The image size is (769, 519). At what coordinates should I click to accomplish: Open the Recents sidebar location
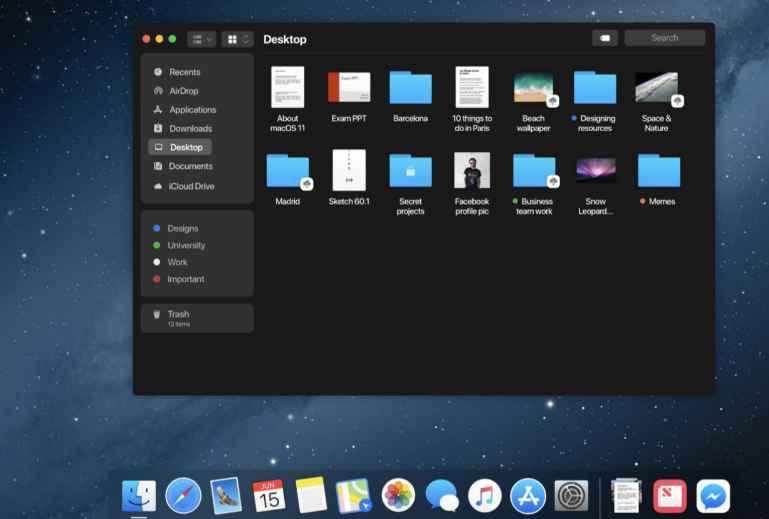click(x=184, y=72)
